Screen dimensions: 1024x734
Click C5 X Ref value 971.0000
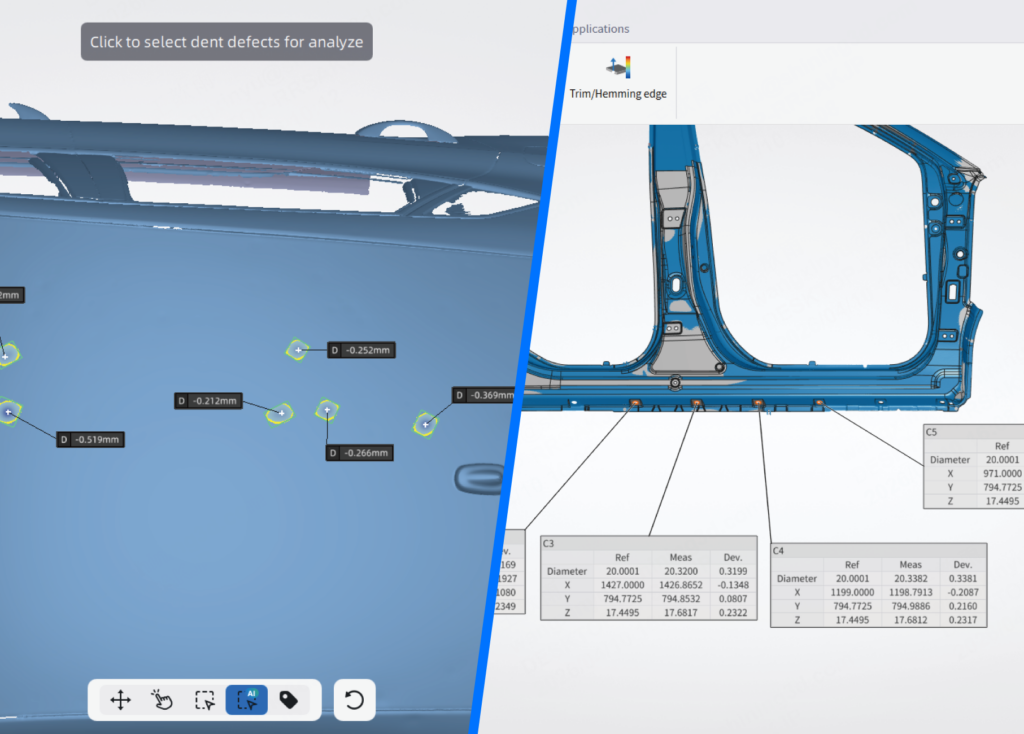(1002, 473)
